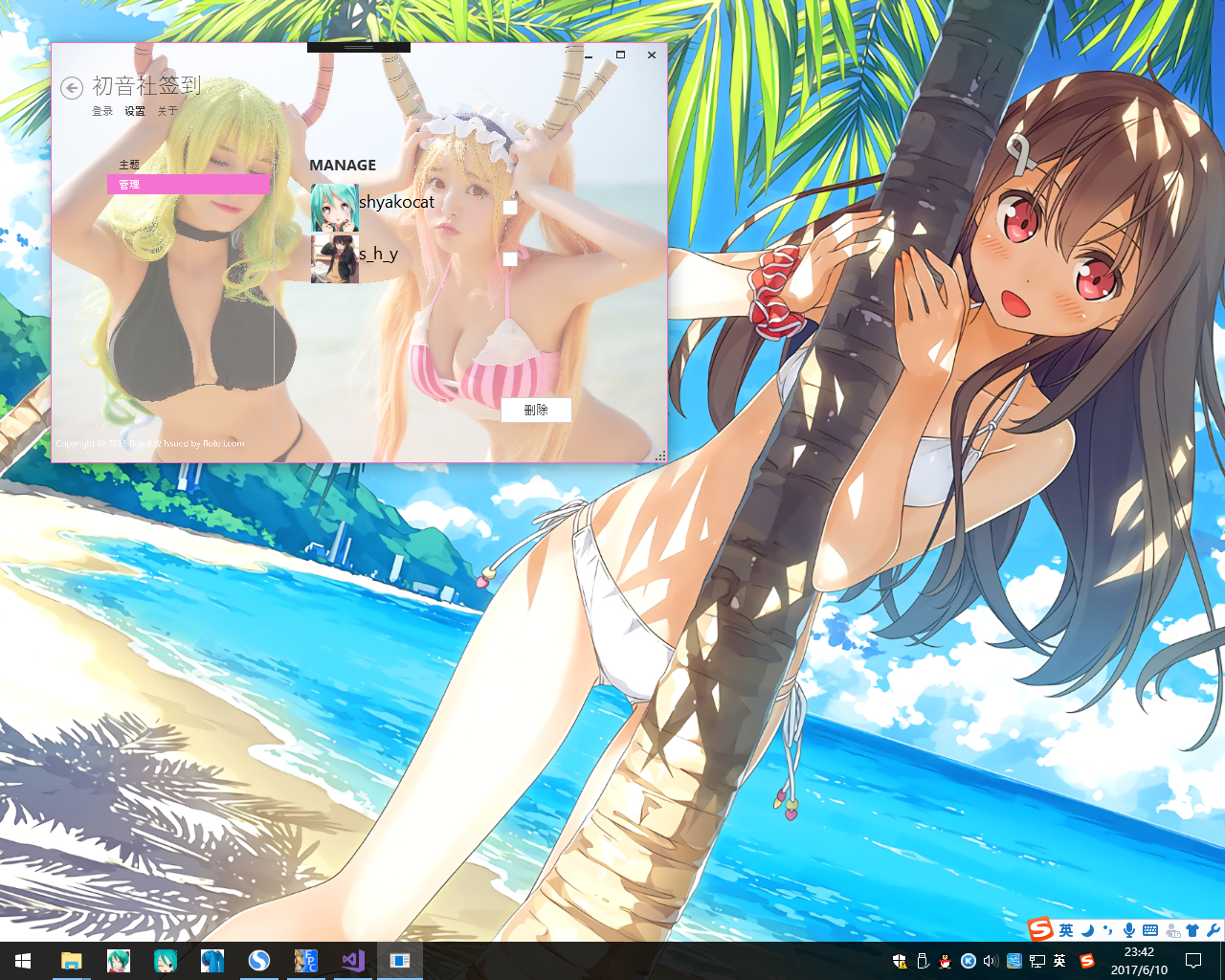Maximize the 初音社签到 window
The image size is (1225, 980).
[x=620, y=56]
